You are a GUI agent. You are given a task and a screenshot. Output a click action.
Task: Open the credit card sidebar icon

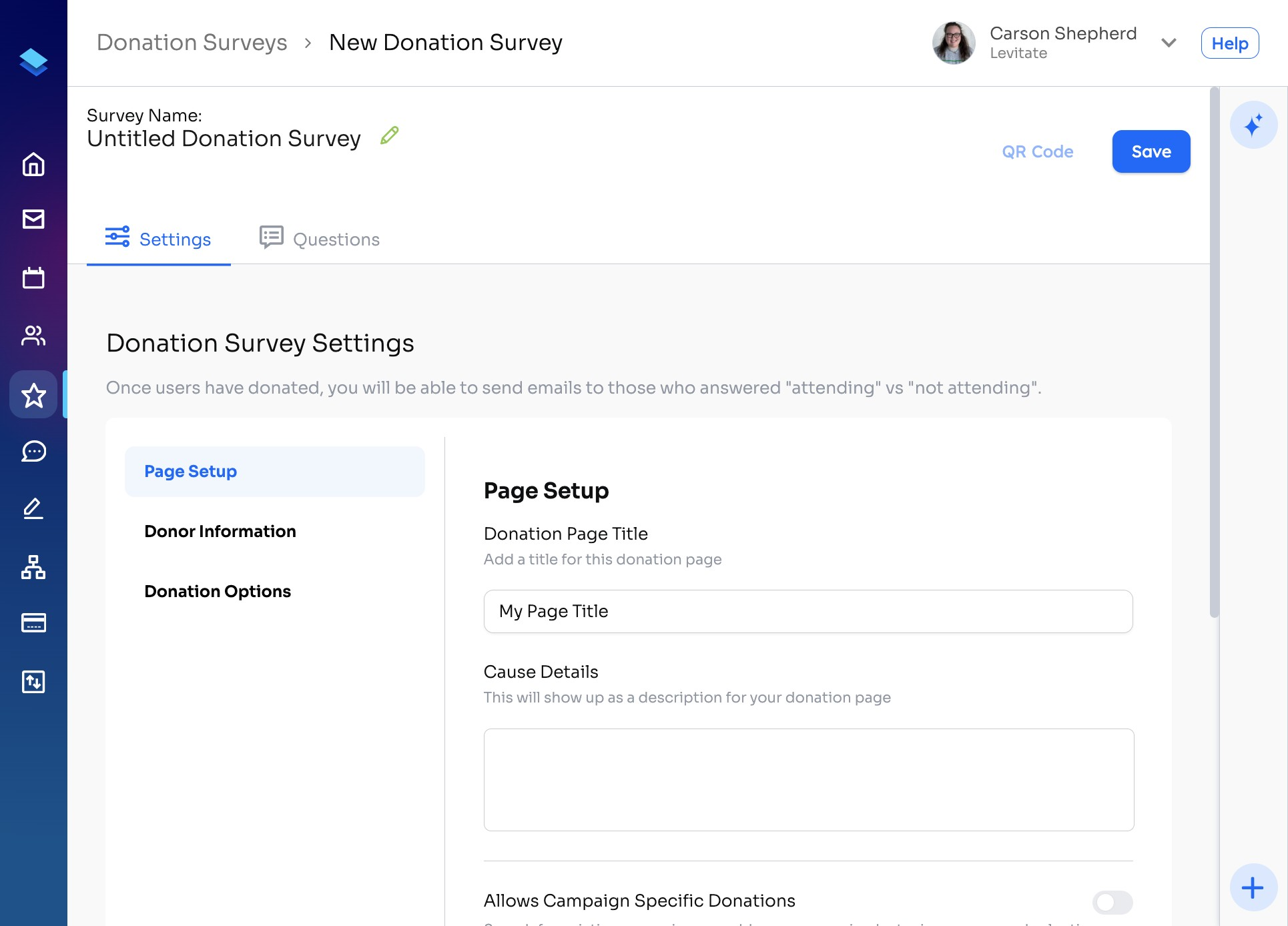point(33,623)
